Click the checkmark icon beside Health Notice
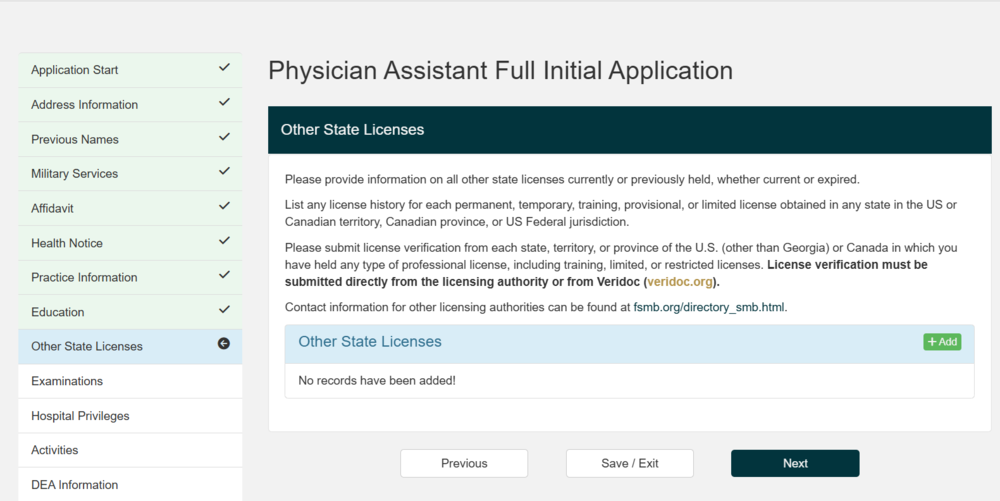This screenshot has height=501, width=1000. 224,241
